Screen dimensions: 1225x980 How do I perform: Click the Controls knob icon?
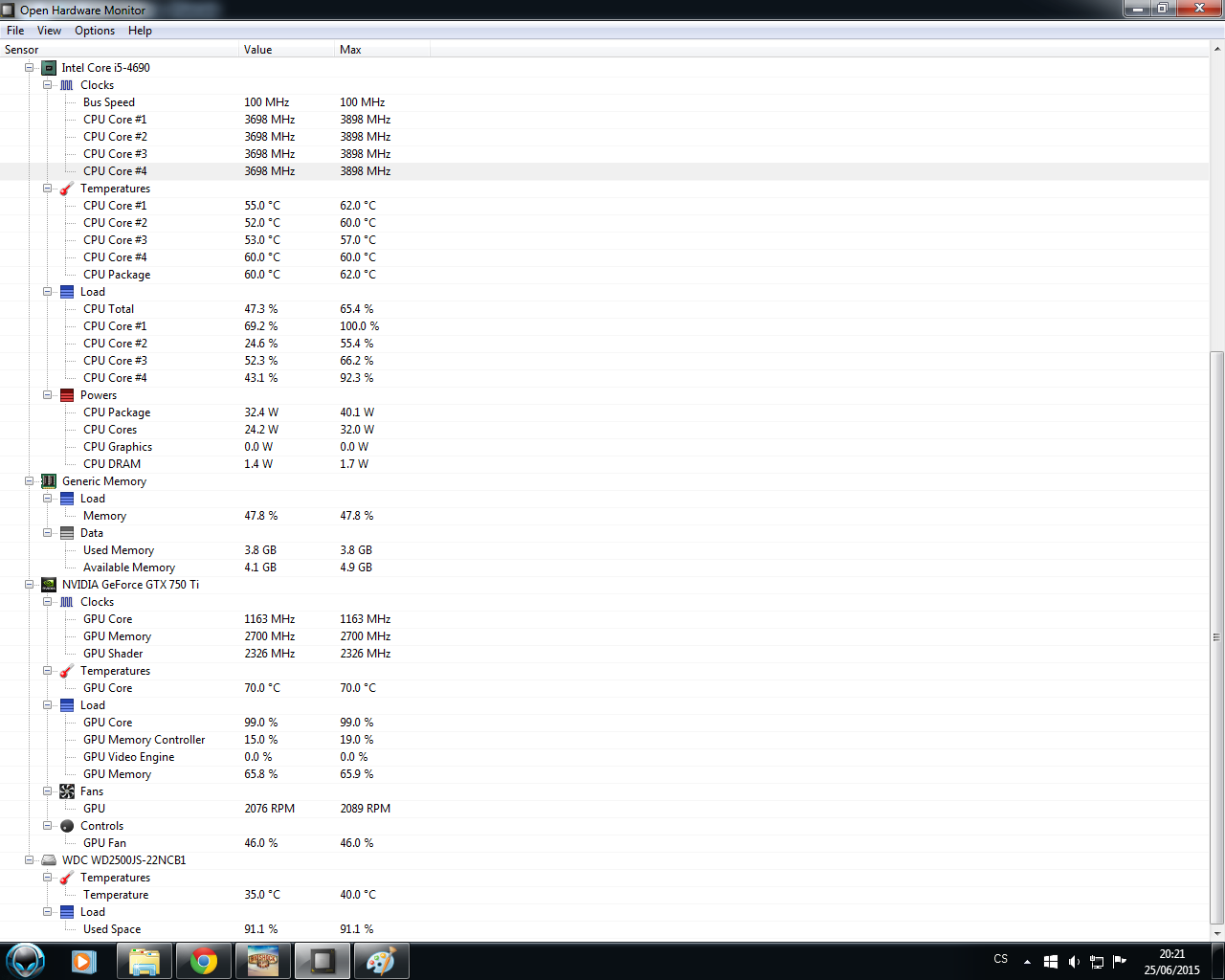point(67,826)
